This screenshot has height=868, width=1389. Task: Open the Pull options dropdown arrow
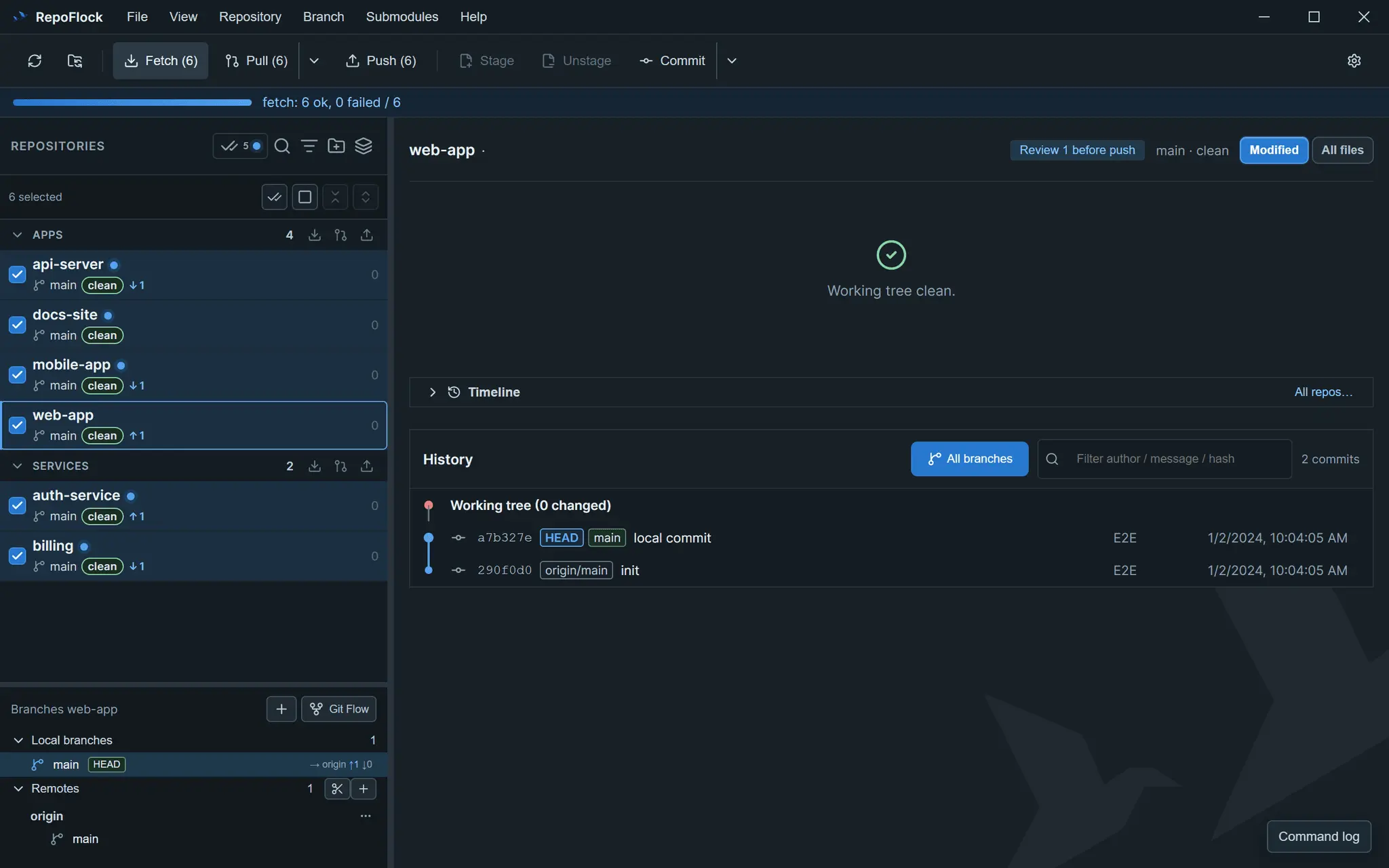pos(314,61)
